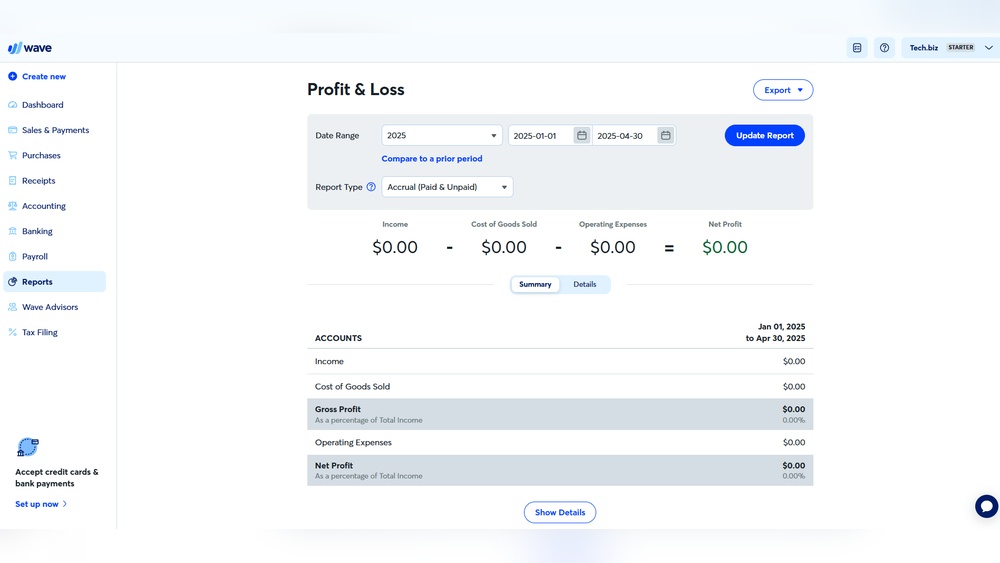The width and height of the screenshot is (1000, 563).
Task: Open the help question mark icon
Action: click(884, 48)
